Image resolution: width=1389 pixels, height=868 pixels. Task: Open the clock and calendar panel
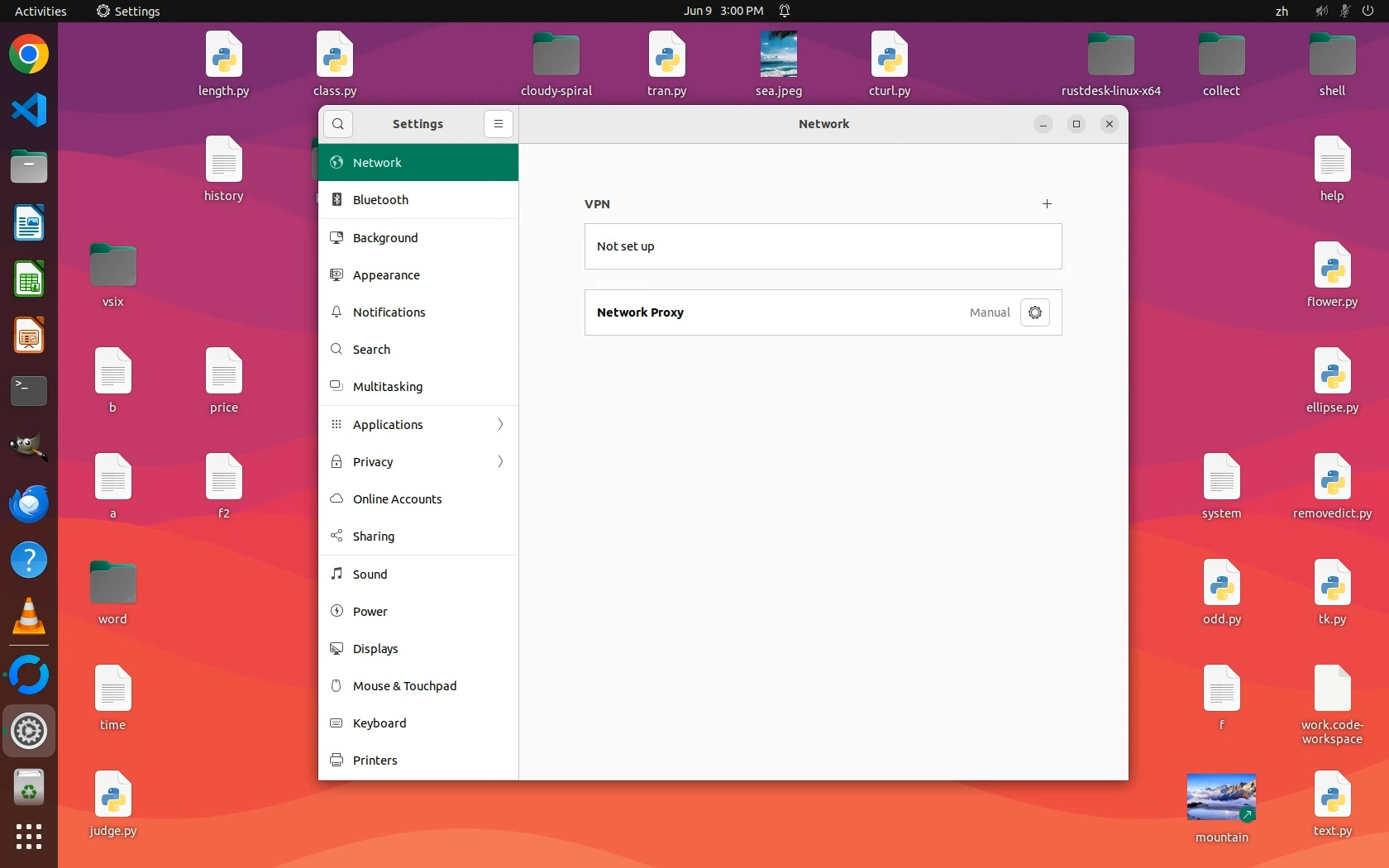723,11
